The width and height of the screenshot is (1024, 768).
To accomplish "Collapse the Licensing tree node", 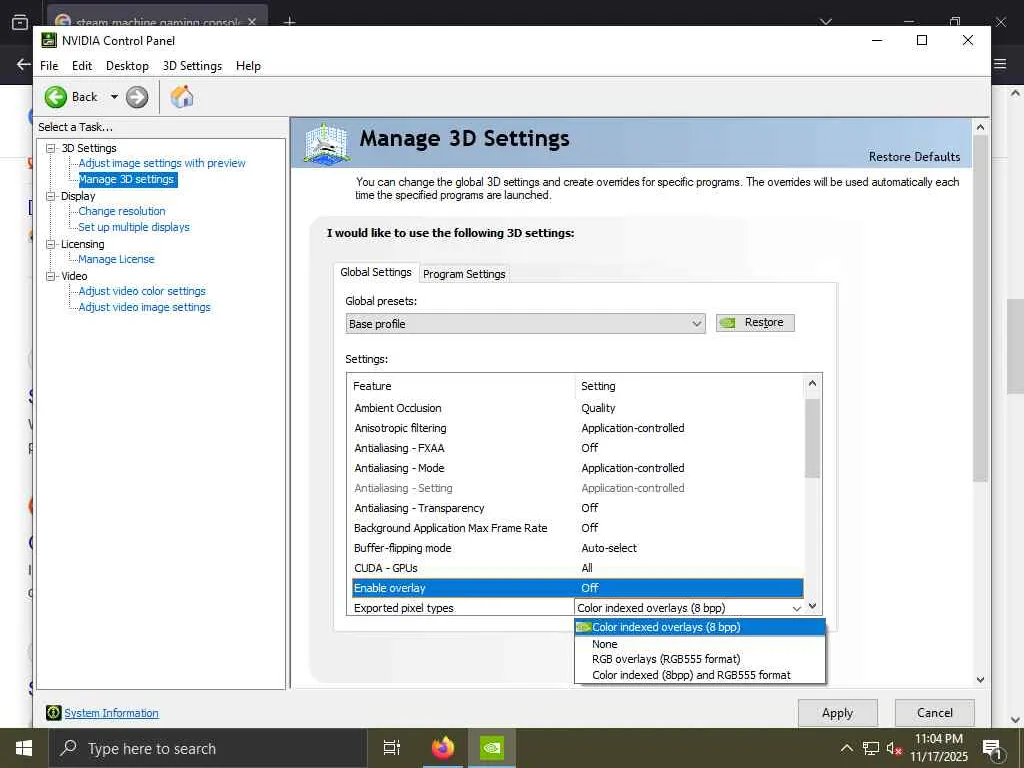I will (50, 244).
